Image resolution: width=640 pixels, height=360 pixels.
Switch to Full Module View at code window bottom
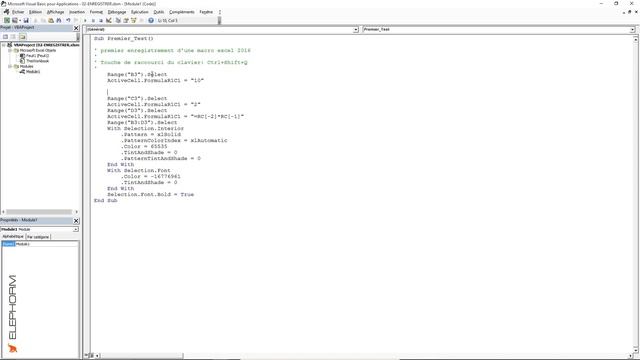92,356
